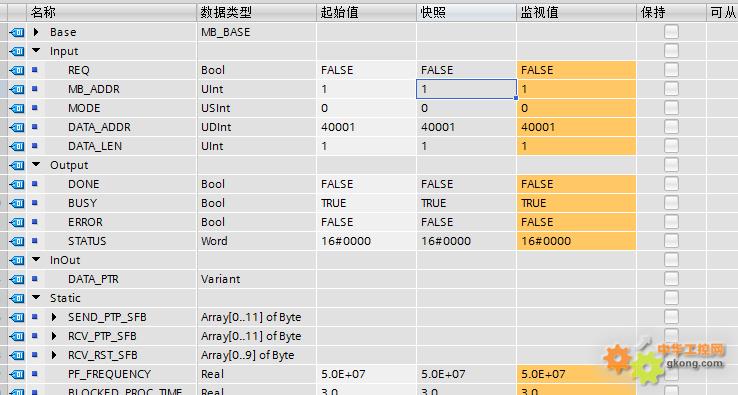
Task: Toggle the retain checkbox for the BUSY row
Action: (x=672, y=203)
